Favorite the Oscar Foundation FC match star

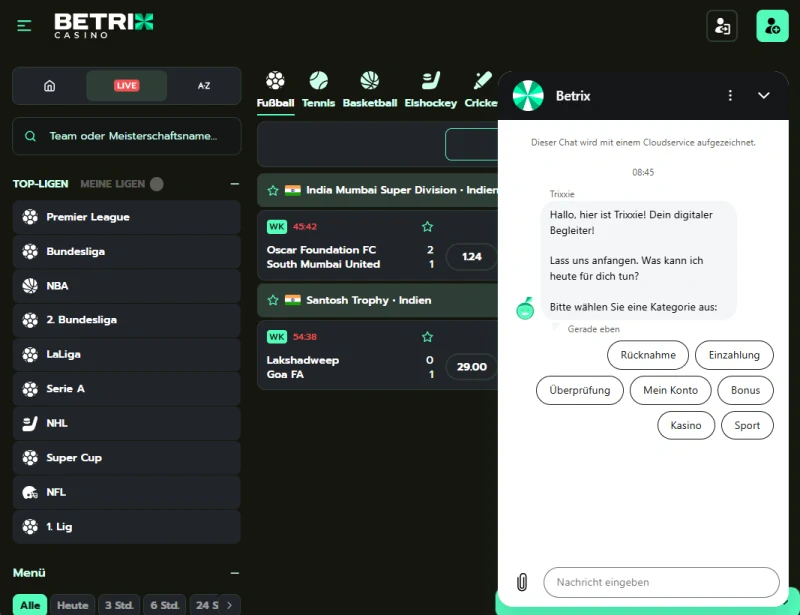click(427, 227)
